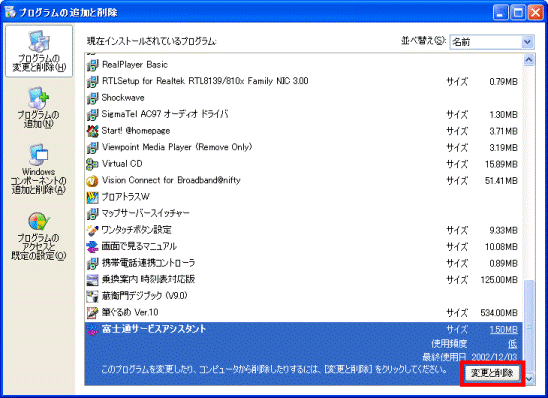Click 現在インストールされているプログラム label

tap(152, 41)
